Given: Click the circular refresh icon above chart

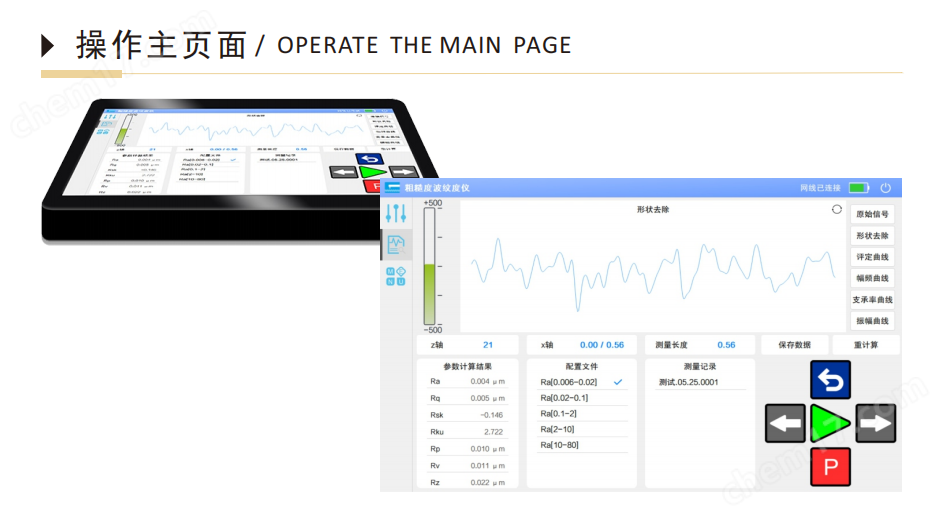Looking at the screenshot, I should [x=837, y=209].
